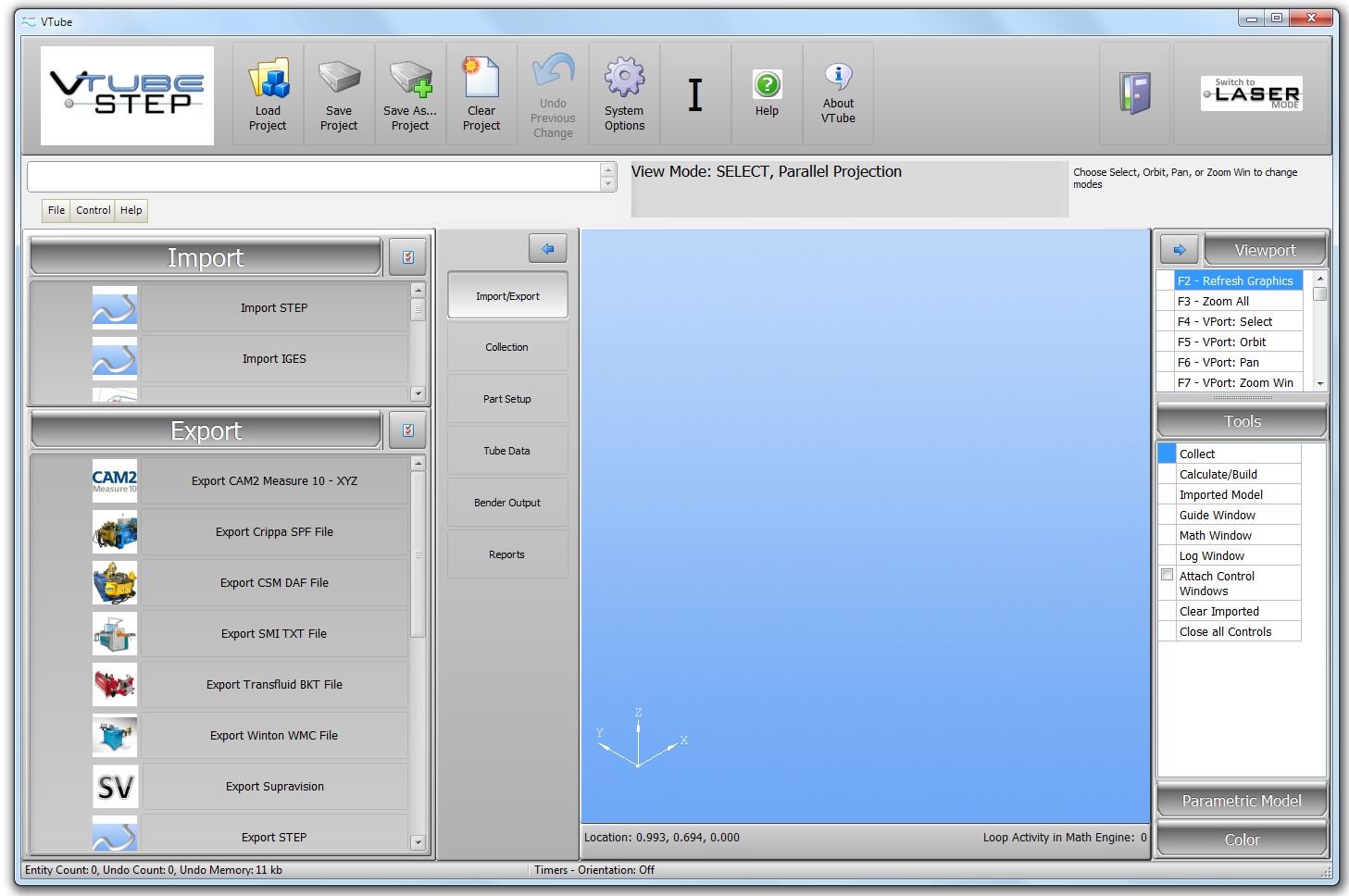Click the Load Project icon

[x=268, y=80]
